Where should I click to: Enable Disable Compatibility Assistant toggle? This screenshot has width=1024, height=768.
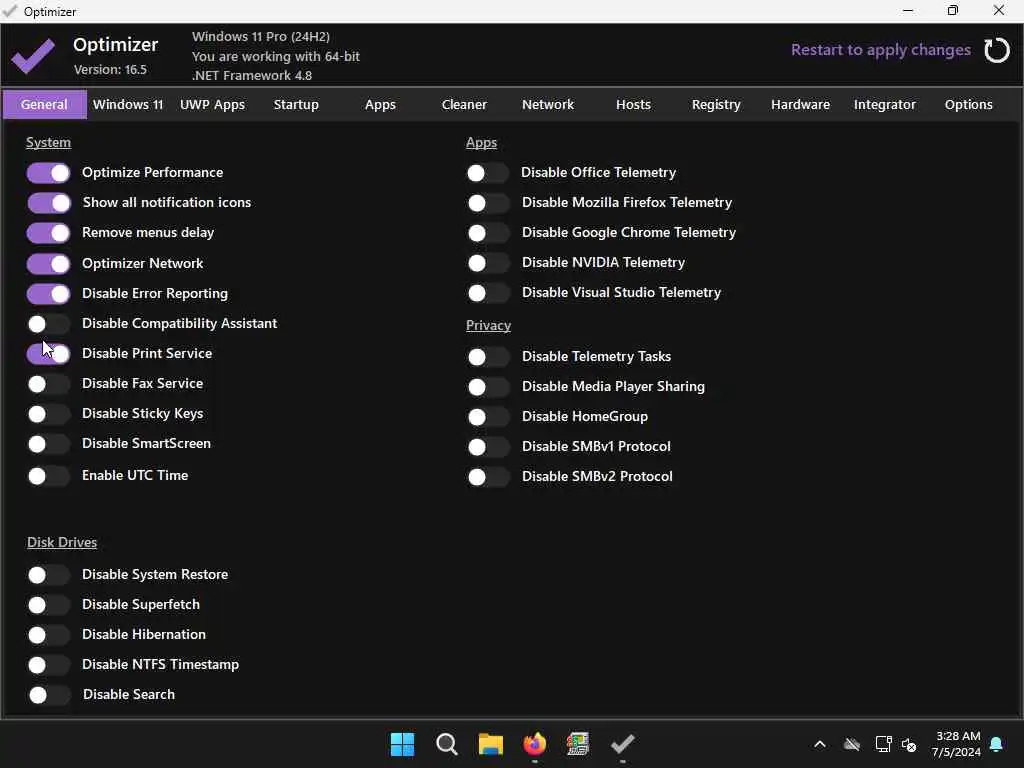tap(48, 324)
